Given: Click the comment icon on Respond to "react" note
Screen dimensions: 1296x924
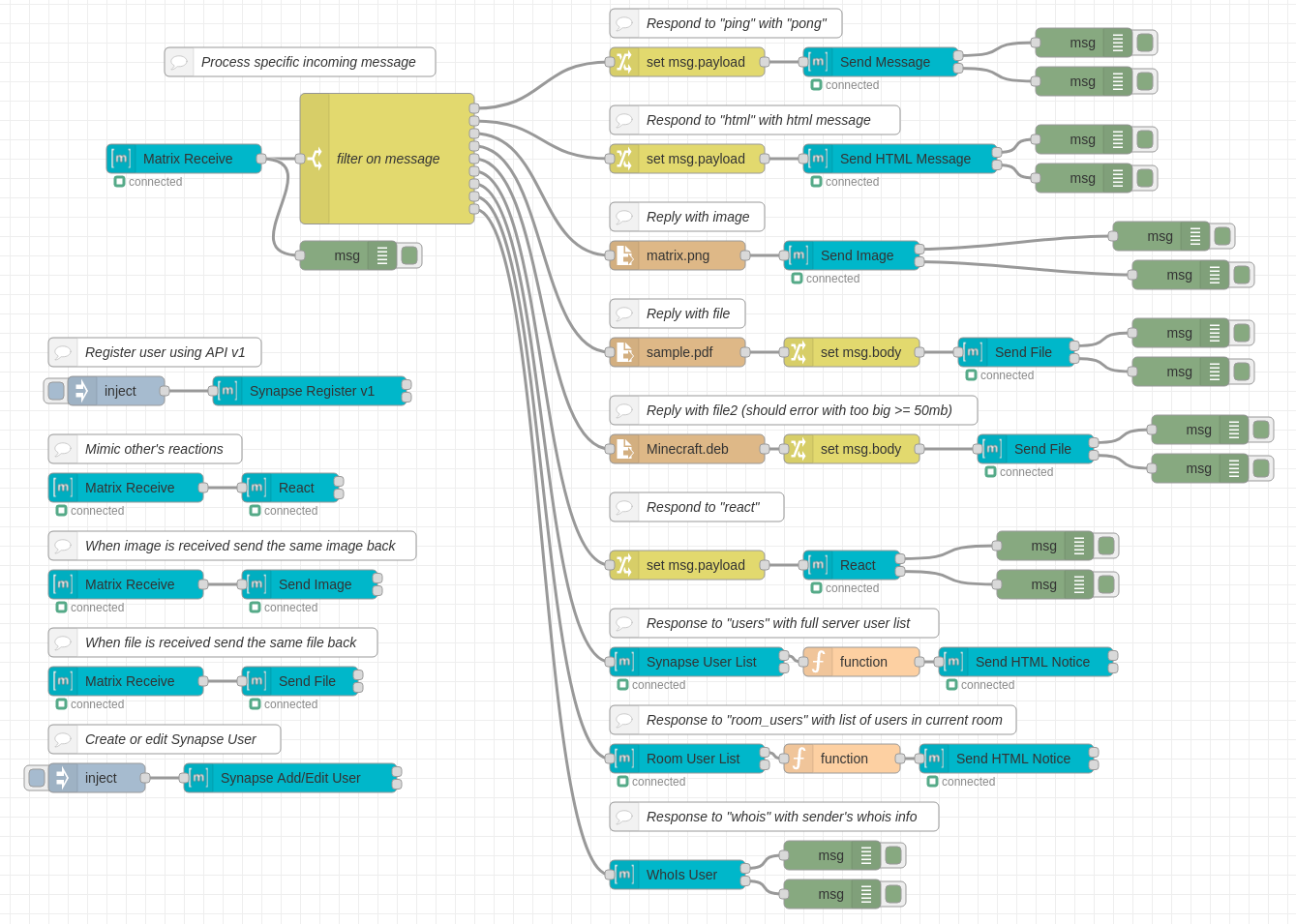Looking at the screenshot, I should tap(624, 507).
